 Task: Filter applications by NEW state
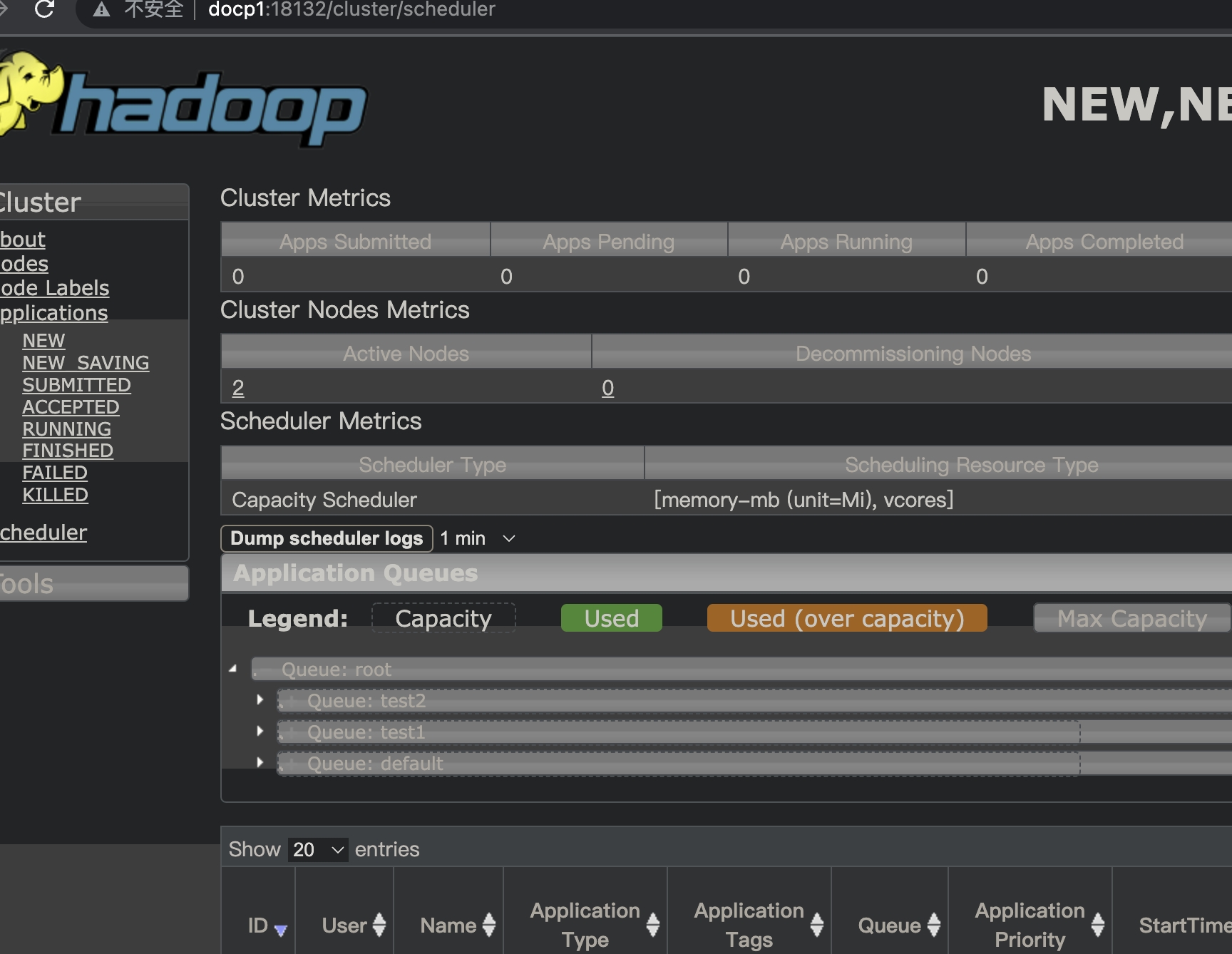[43, 341]
